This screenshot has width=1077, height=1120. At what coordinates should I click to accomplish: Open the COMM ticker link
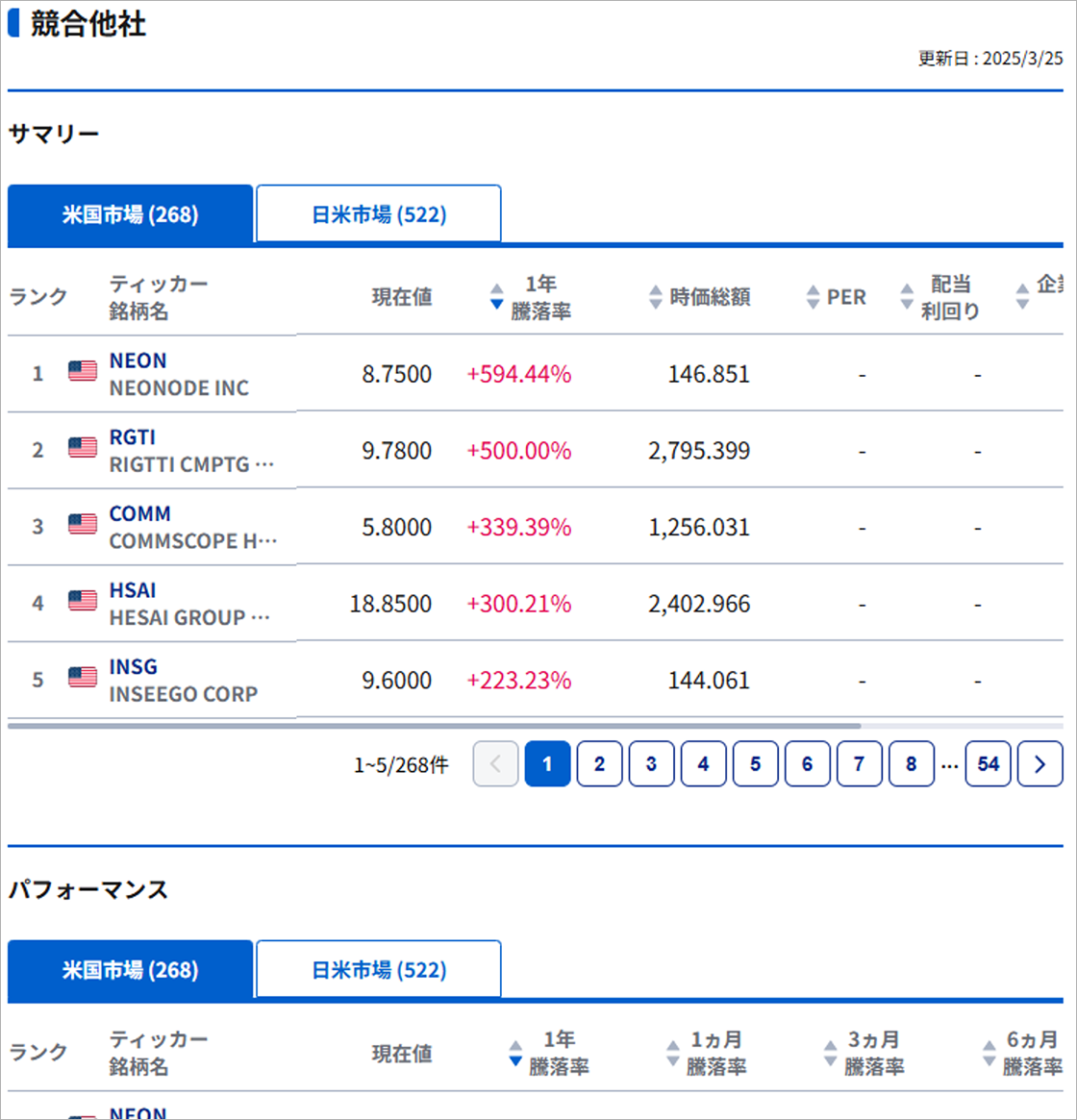click(x=140, y=513)
